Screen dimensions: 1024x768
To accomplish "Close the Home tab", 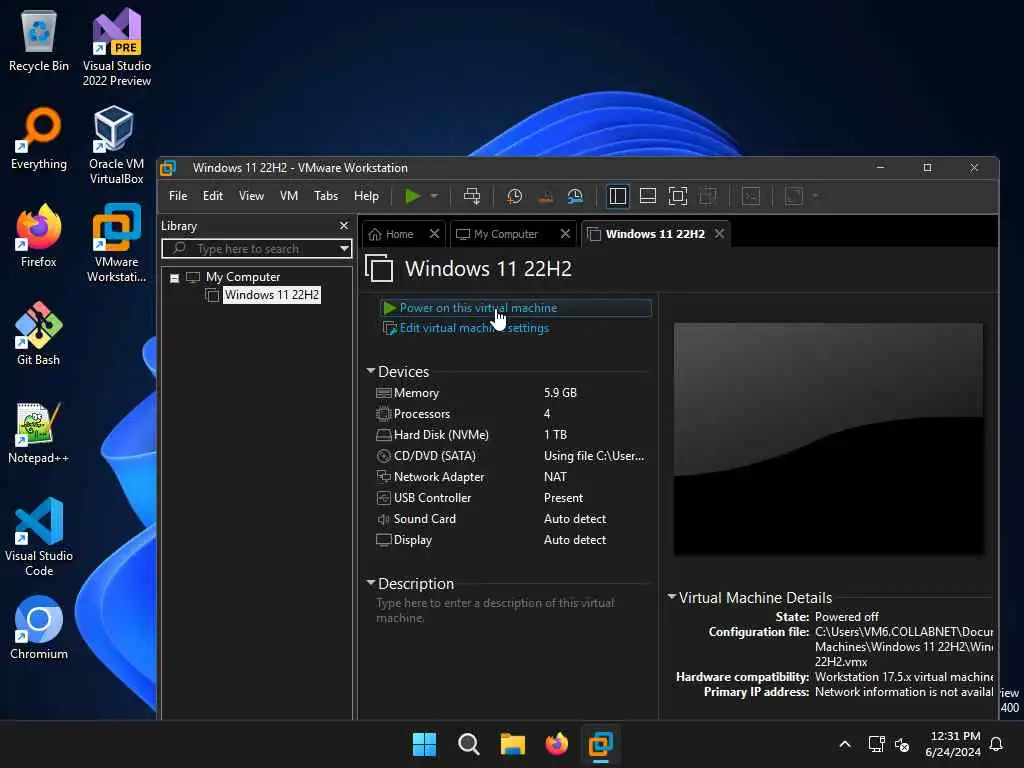I will click(434, 234).
